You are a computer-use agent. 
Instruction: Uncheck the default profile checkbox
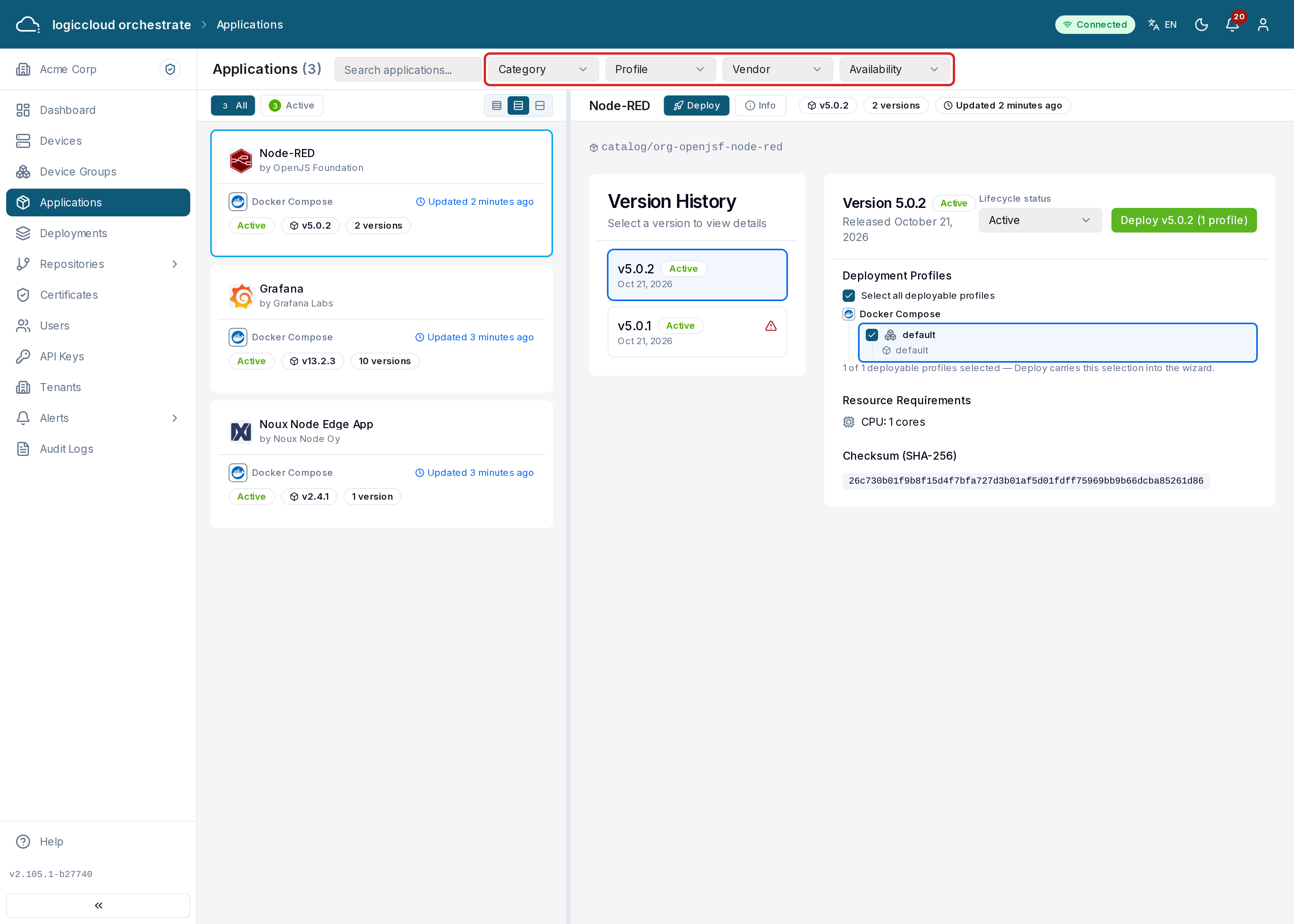coord(872,335)
